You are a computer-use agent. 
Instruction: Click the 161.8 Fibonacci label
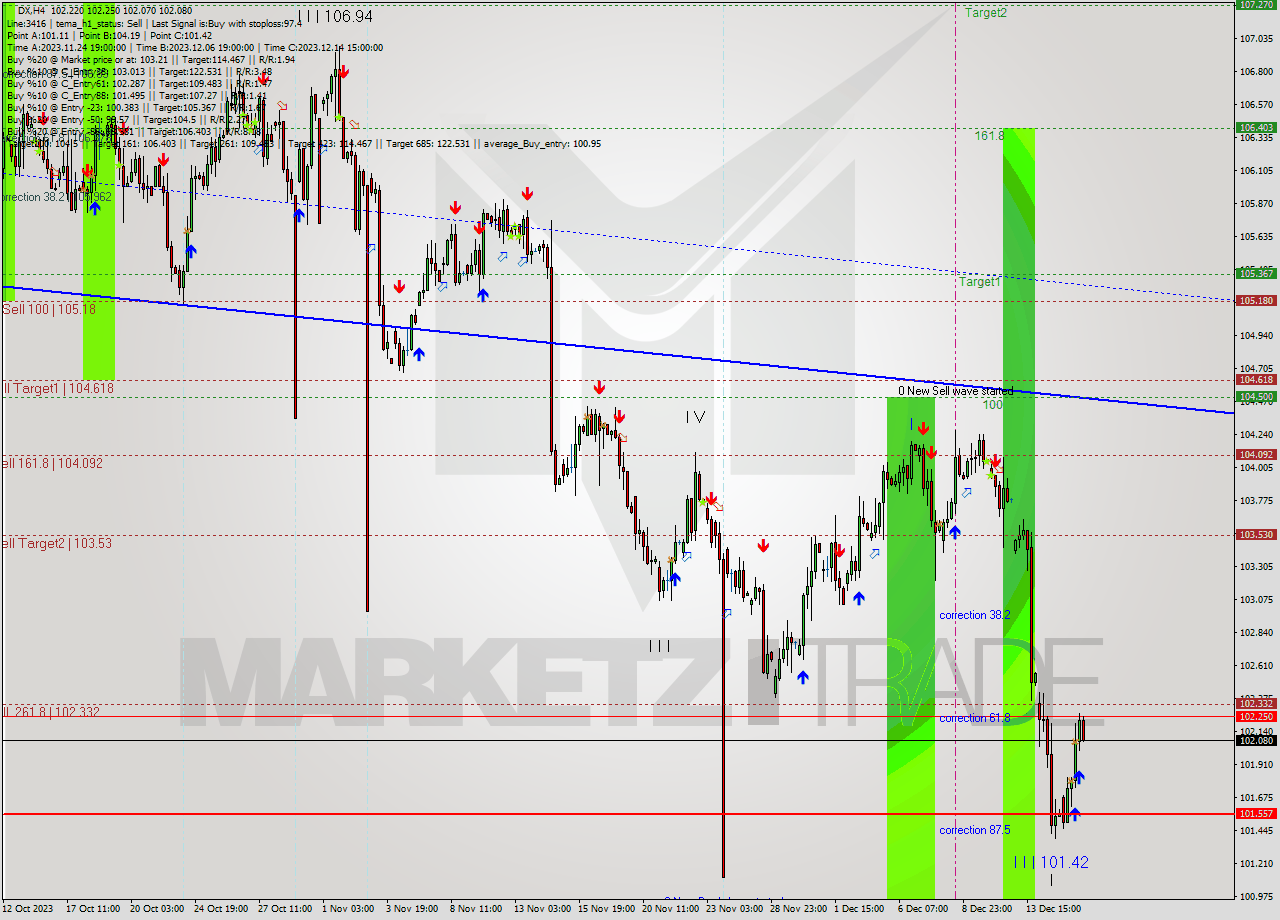(x=989, y=134)
